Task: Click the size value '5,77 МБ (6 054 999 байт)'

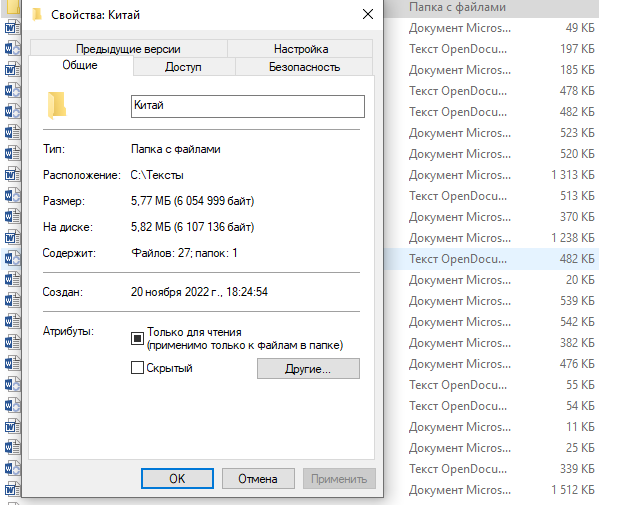Action: [x=193, y=201]
